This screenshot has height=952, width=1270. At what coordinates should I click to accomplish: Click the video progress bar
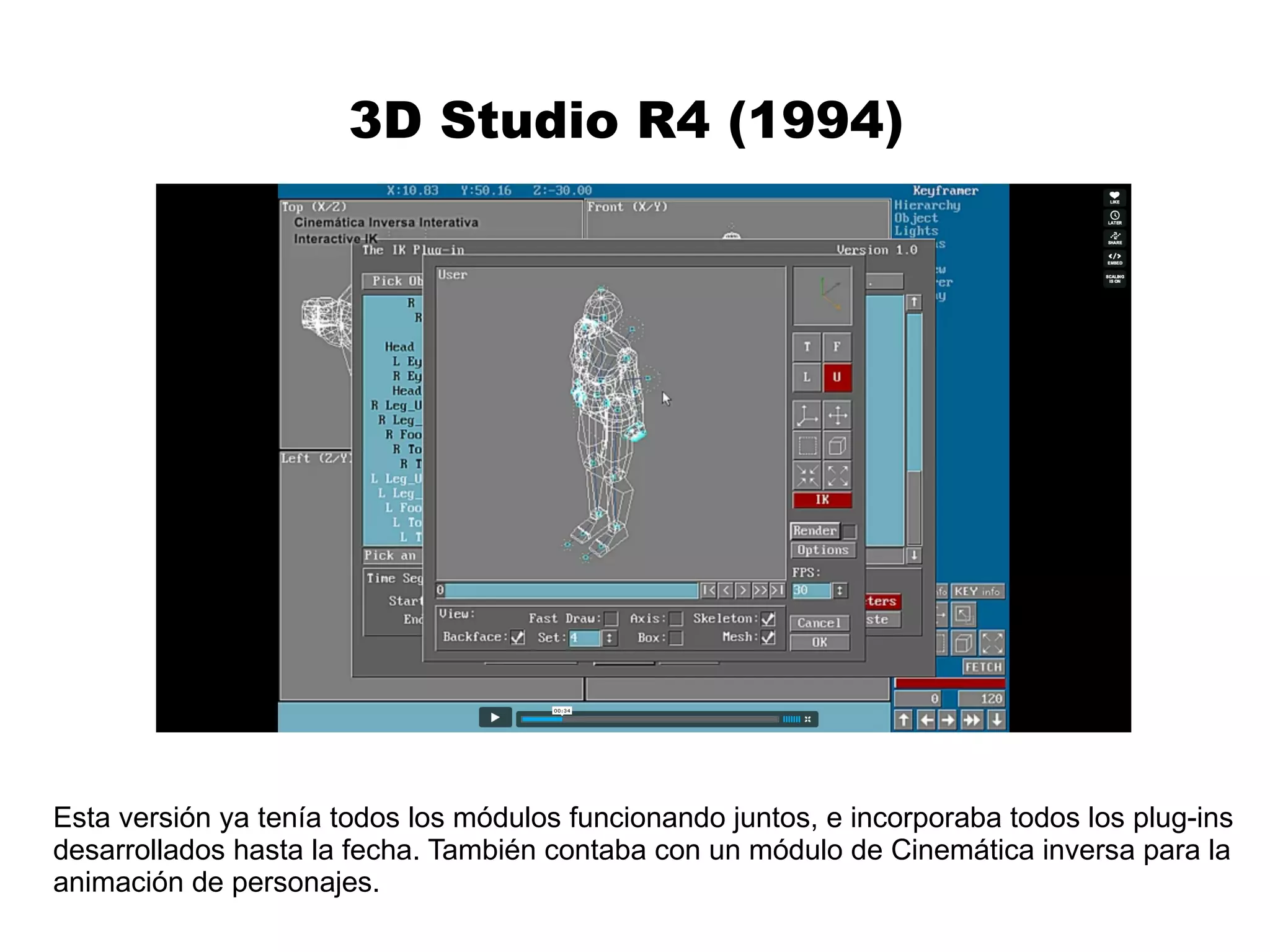(x=649, y=719)
